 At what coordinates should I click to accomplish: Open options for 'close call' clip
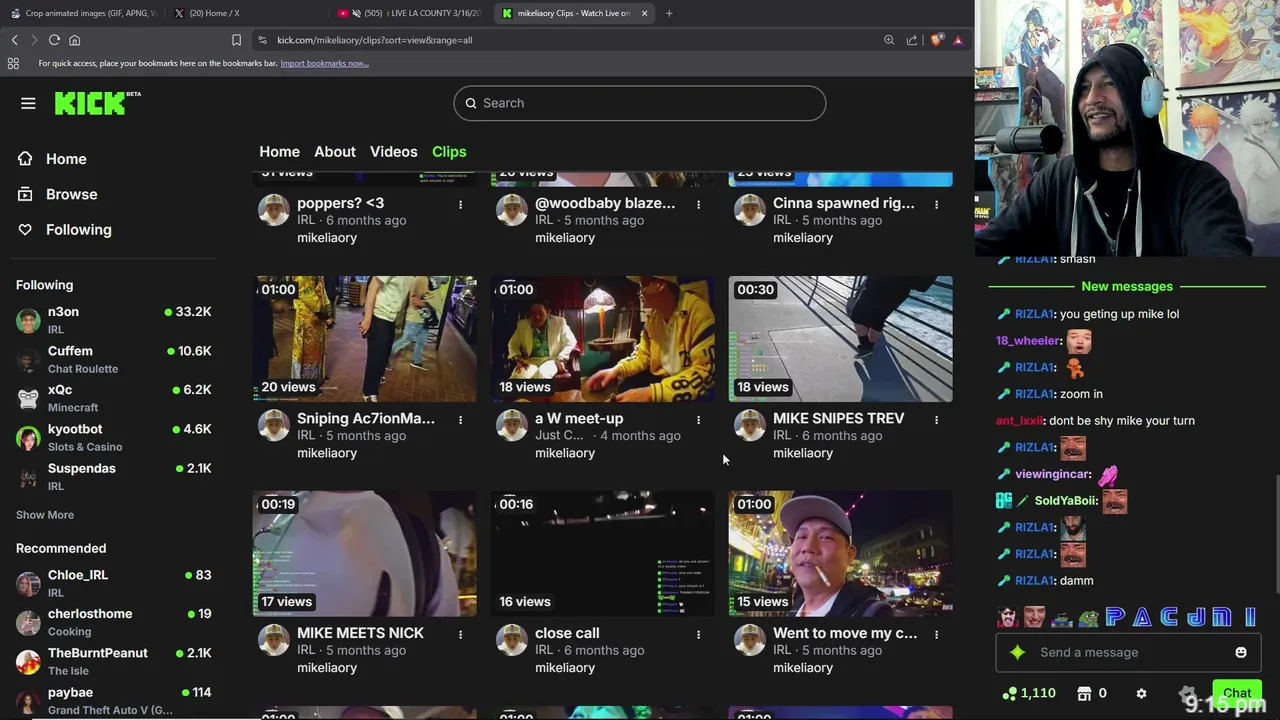698,634
